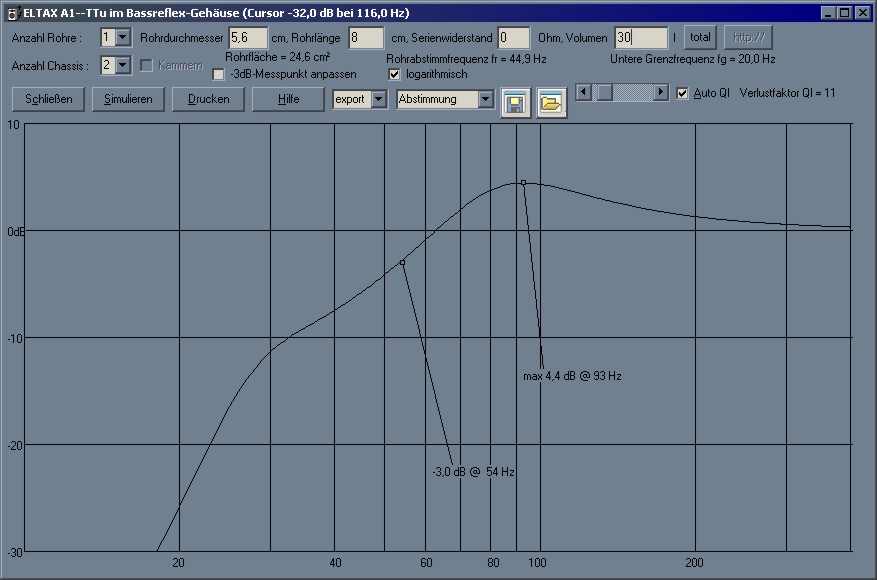
Task: Open Hilfe button
Action: [288, 99]
